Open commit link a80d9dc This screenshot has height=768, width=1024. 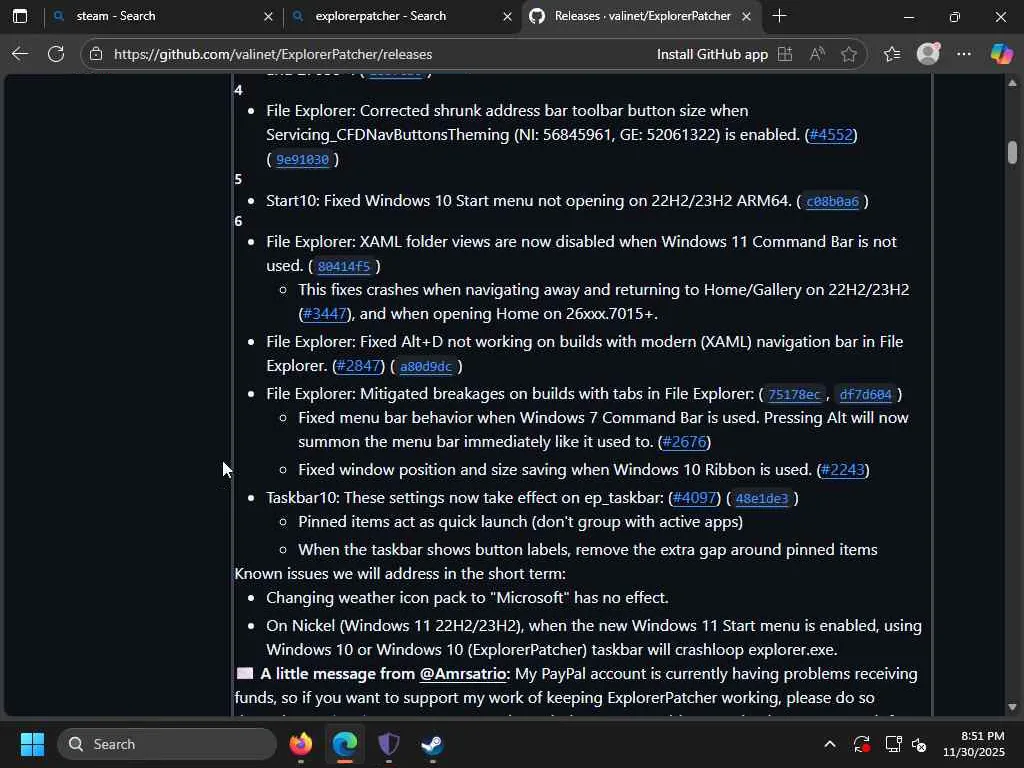(x=426, y=366)
